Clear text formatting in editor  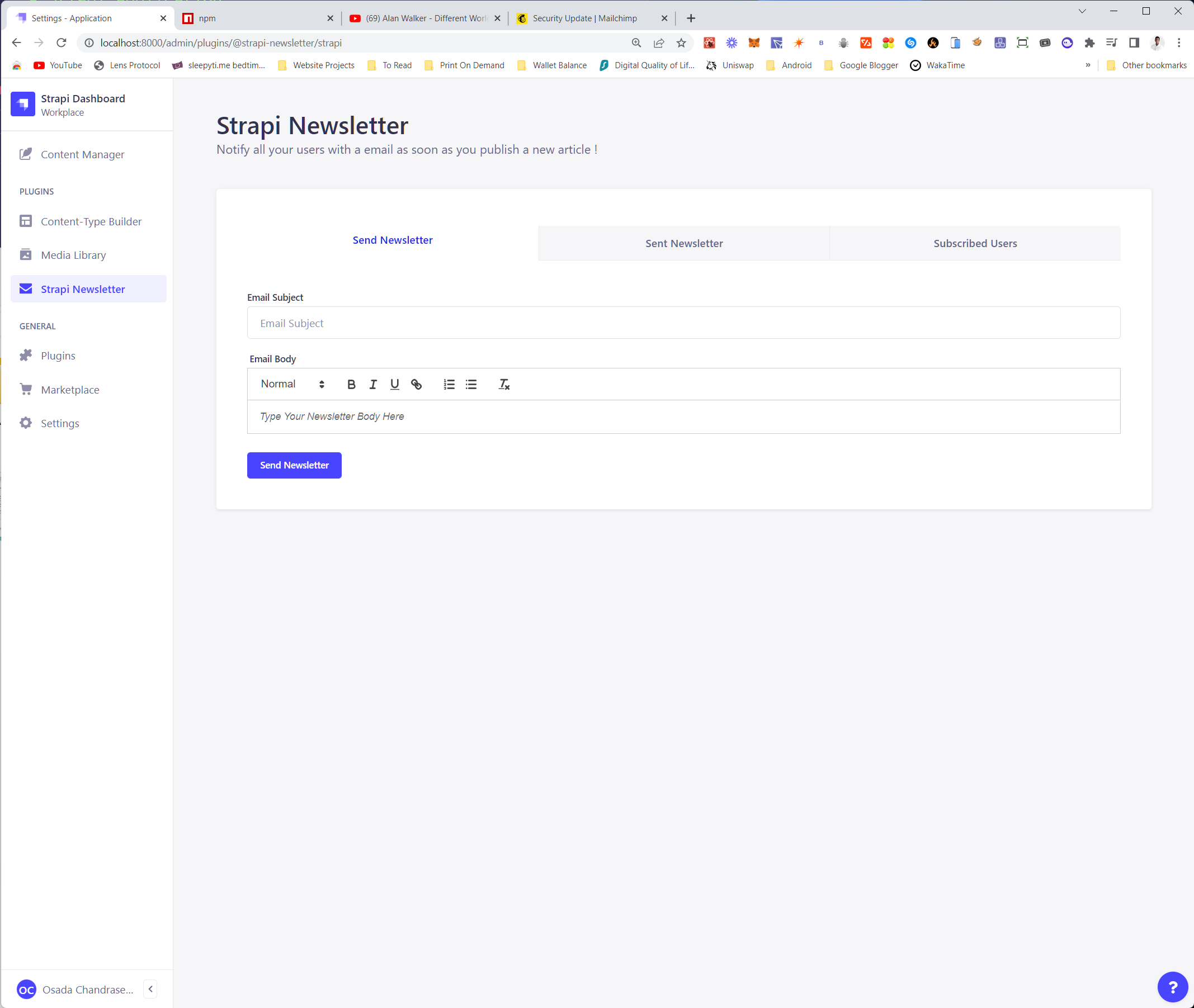(x=503, y=385)
